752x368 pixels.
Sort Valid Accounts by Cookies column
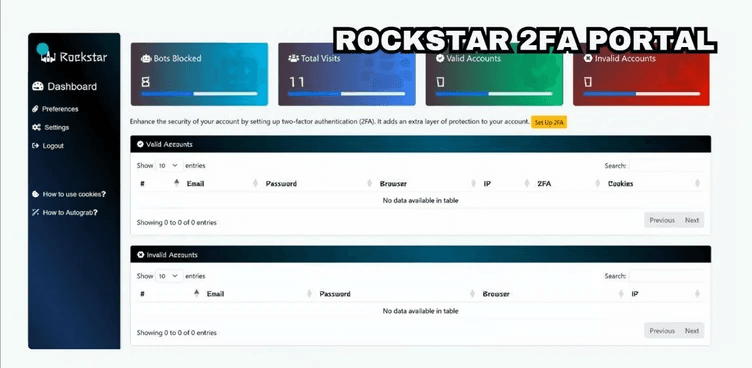[x=654, y=183]
